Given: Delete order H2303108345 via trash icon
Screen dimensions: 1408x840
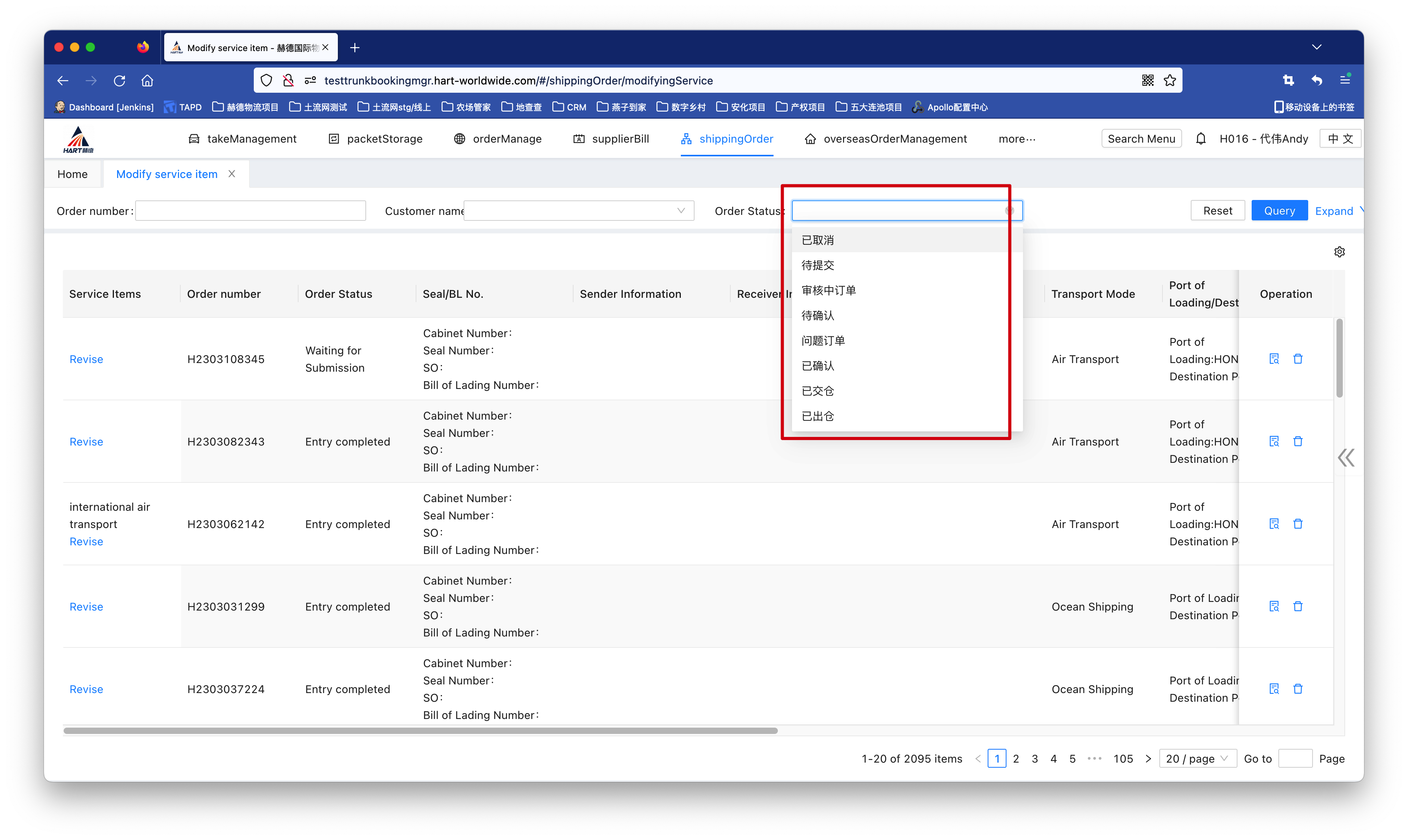Looking at the screenshot, I should pyautogui.click(x=1298, y=359).
